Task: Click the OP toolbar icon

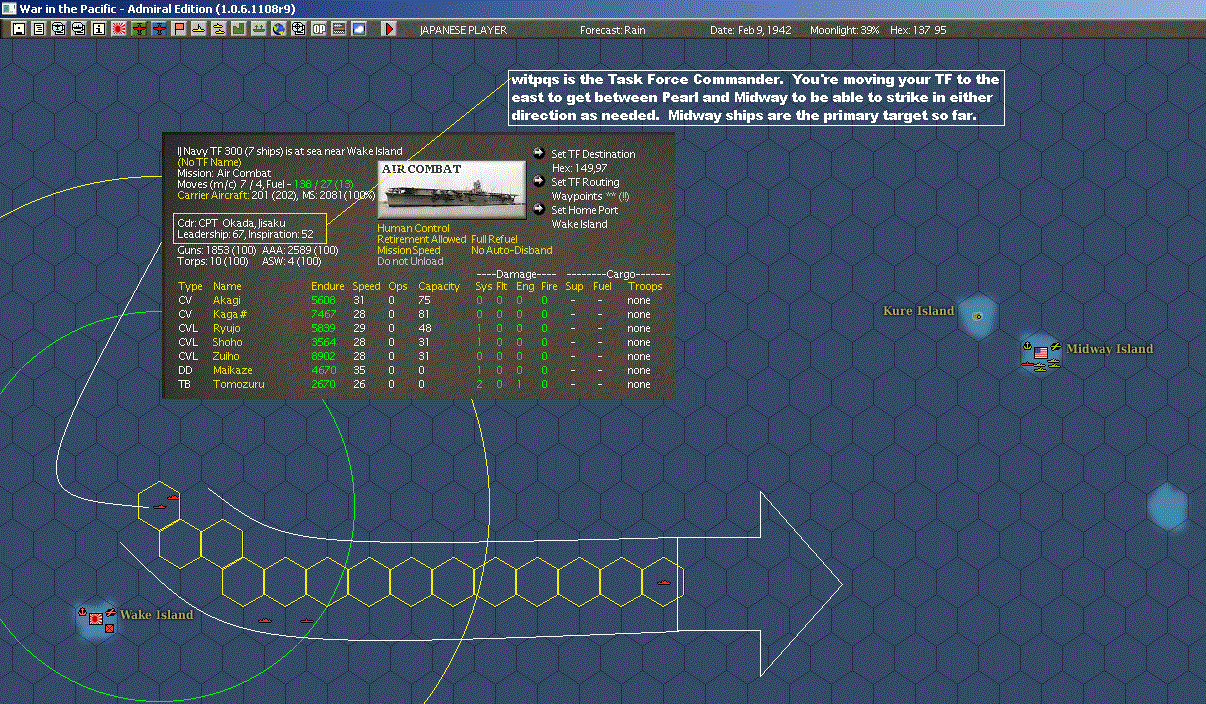Action: tap(318, 29)
